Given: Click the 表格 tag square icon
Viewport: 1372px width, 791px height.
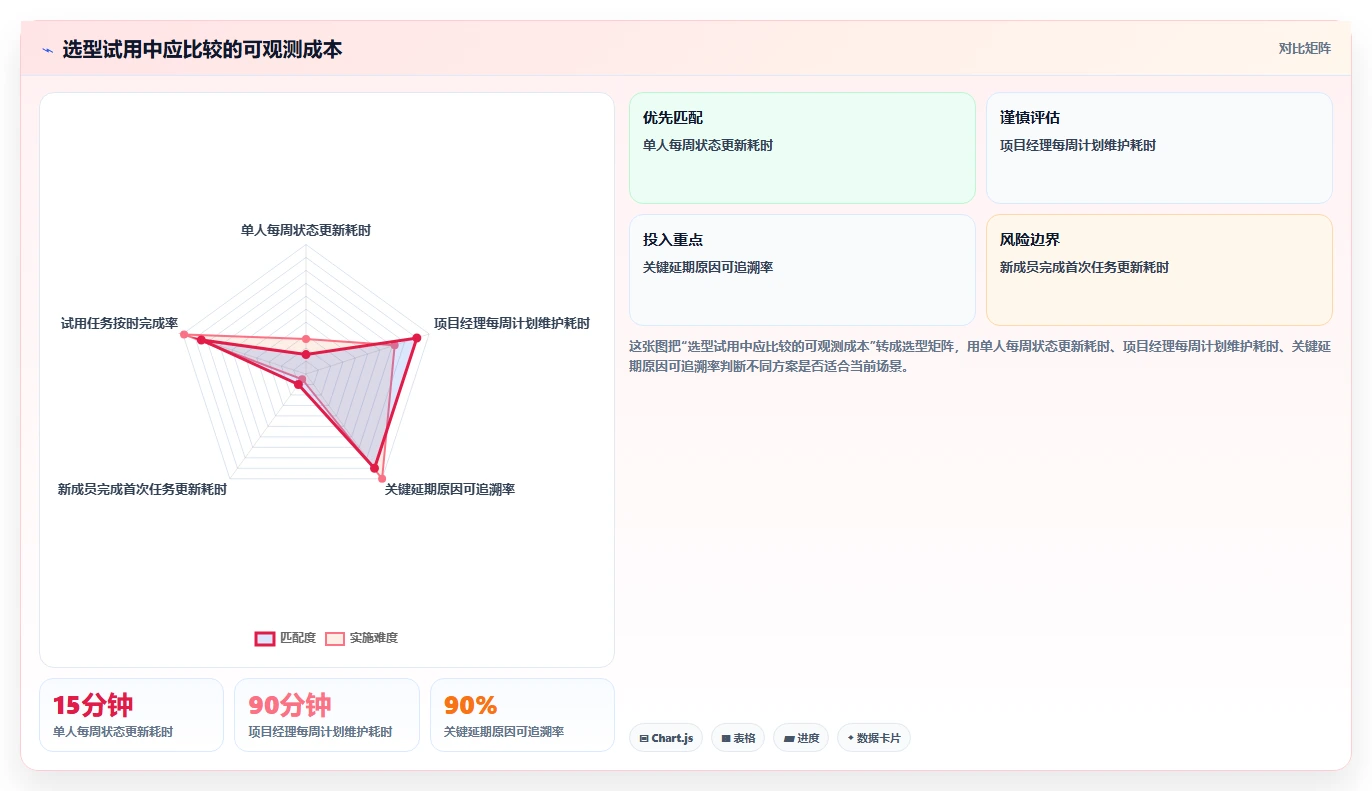Looking at the screenshot, I should pyautogui.click(x=726, y=739).
